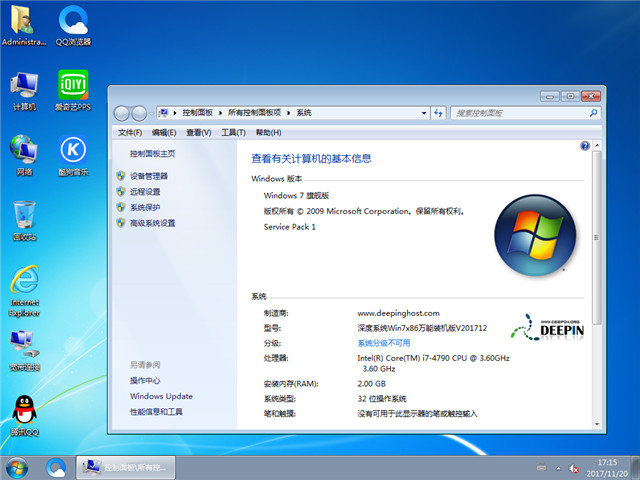Launch Internet Explorer desktop shortcut

[x=24, y=291]
